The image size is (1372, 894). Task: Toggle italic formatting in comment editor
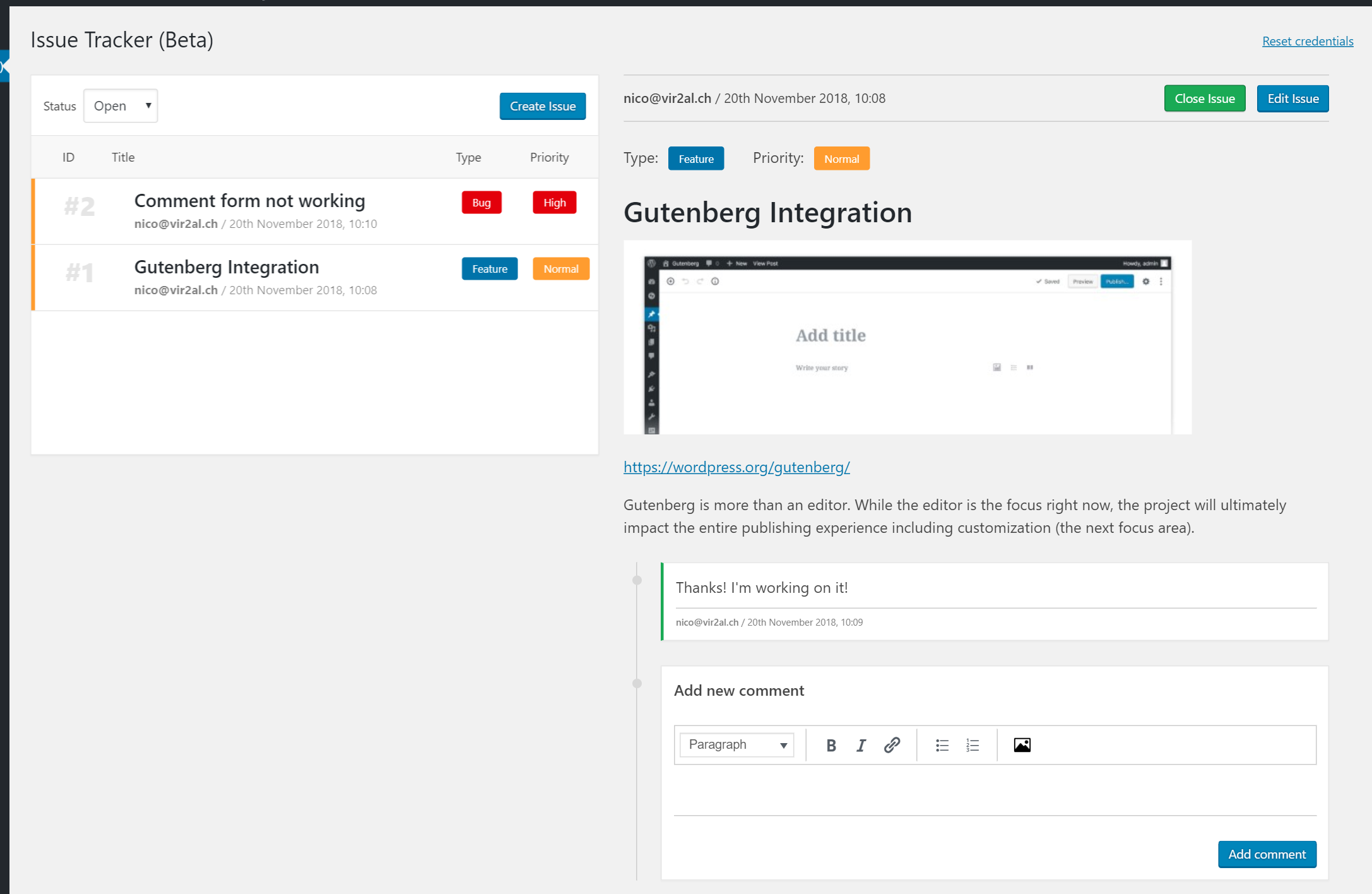click(x=861, y=745)
